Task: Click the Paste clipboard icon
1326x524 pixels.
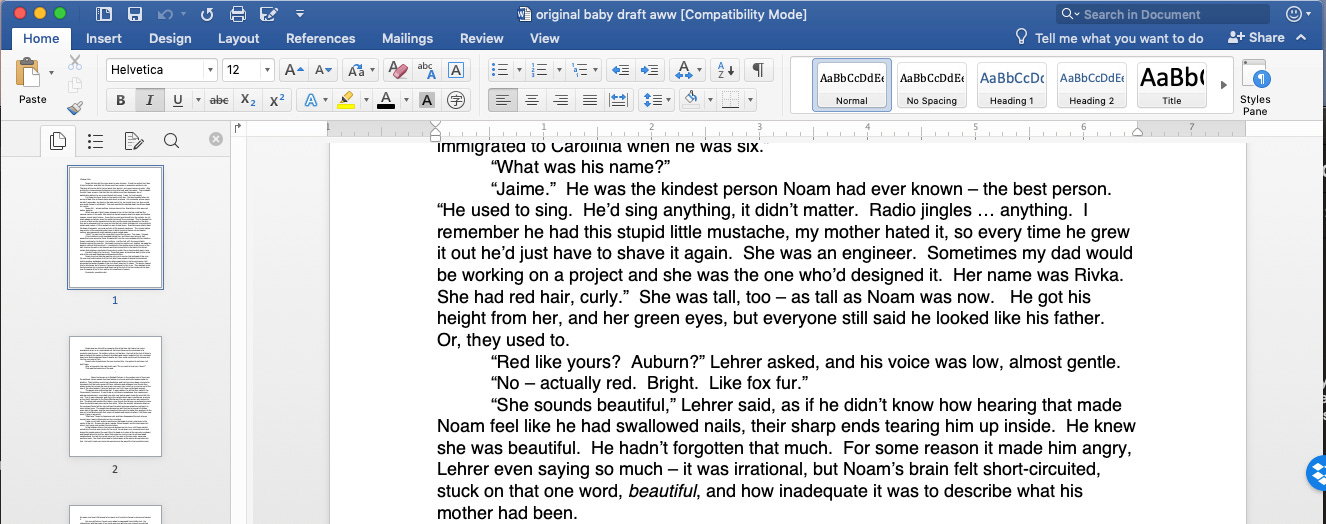Action: [x=30, y=74]
